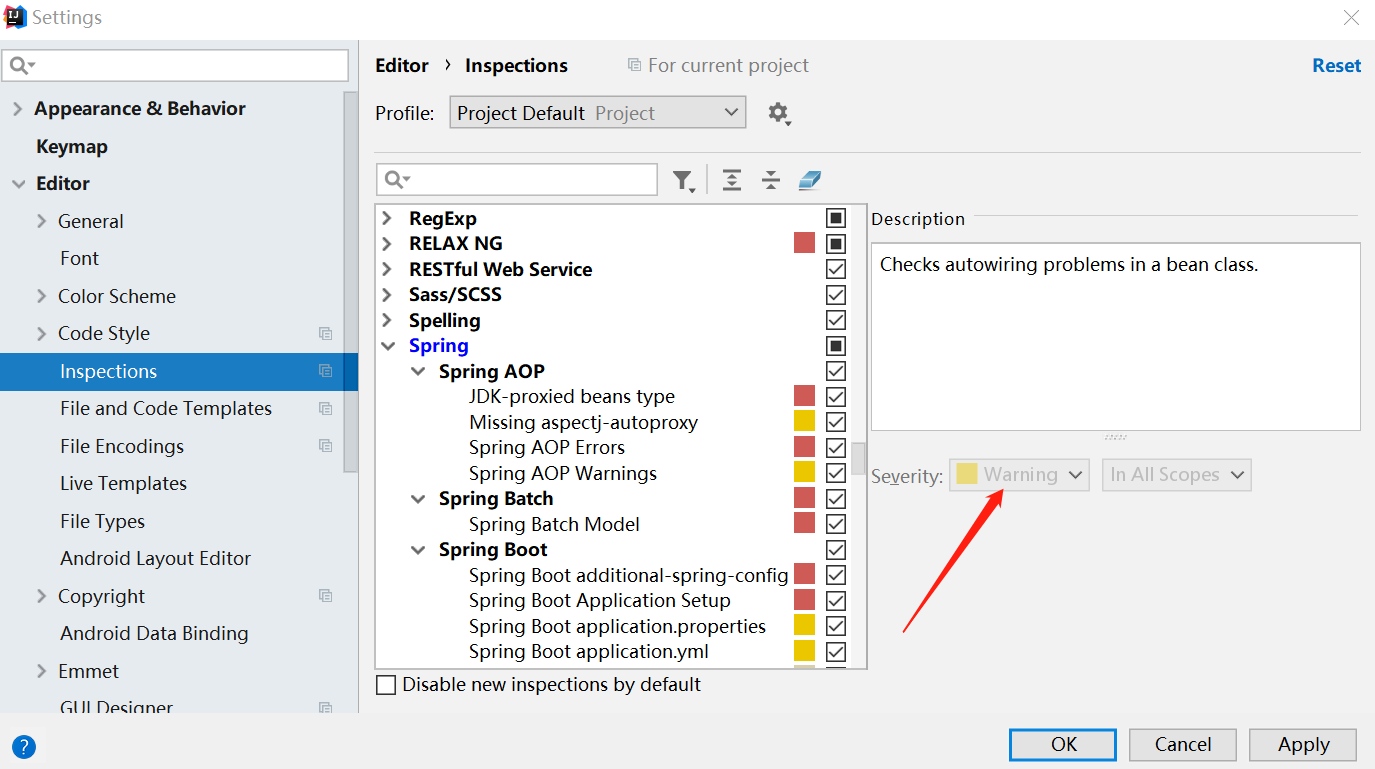Collapse the Editor settings section
The width and height of the screenshot is (1375, 769).
[x=18, y=184]
